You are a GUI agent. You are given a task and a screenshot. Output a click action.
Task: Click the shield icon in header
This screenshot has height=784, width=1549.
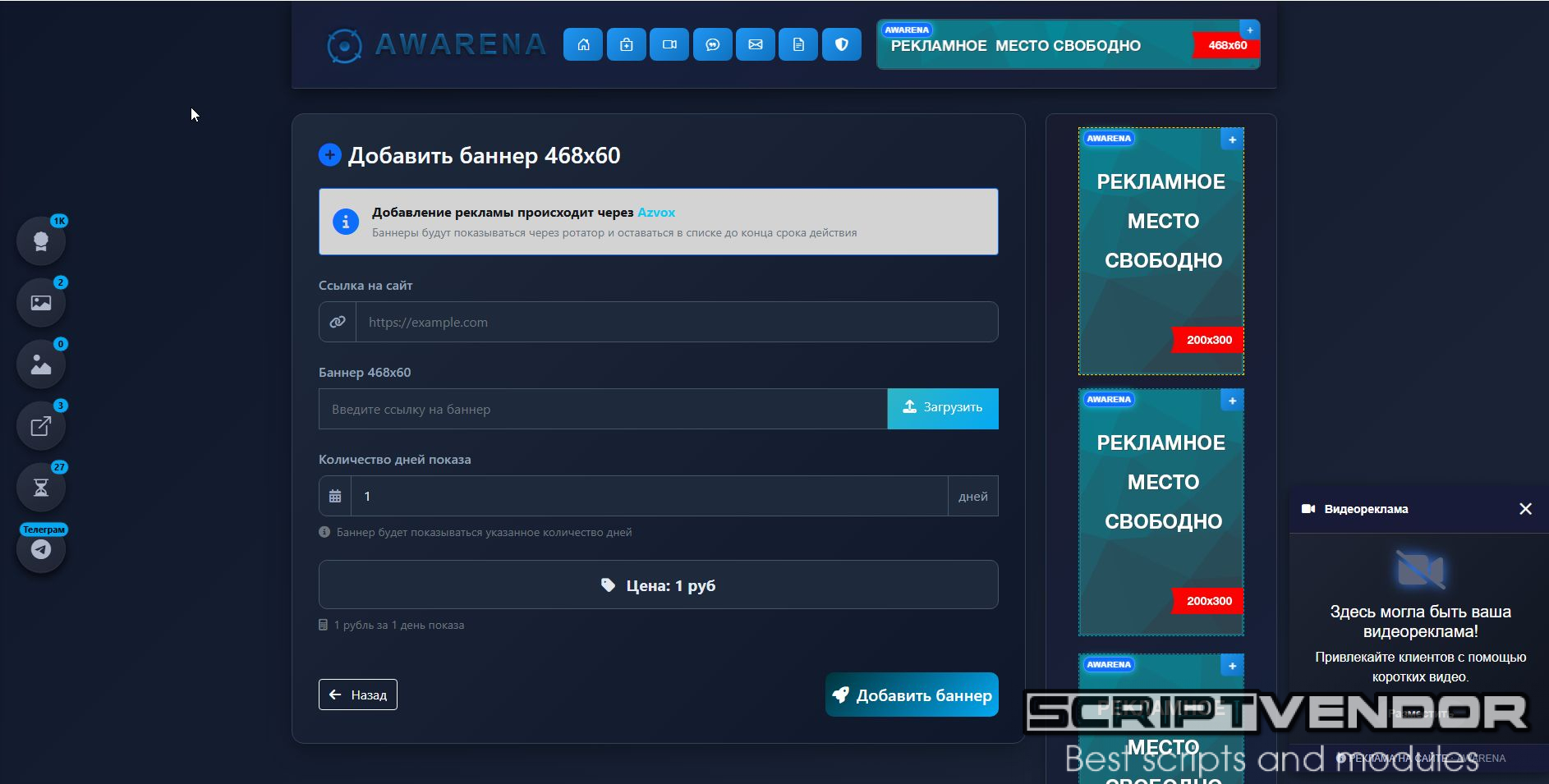coord(841,44)
